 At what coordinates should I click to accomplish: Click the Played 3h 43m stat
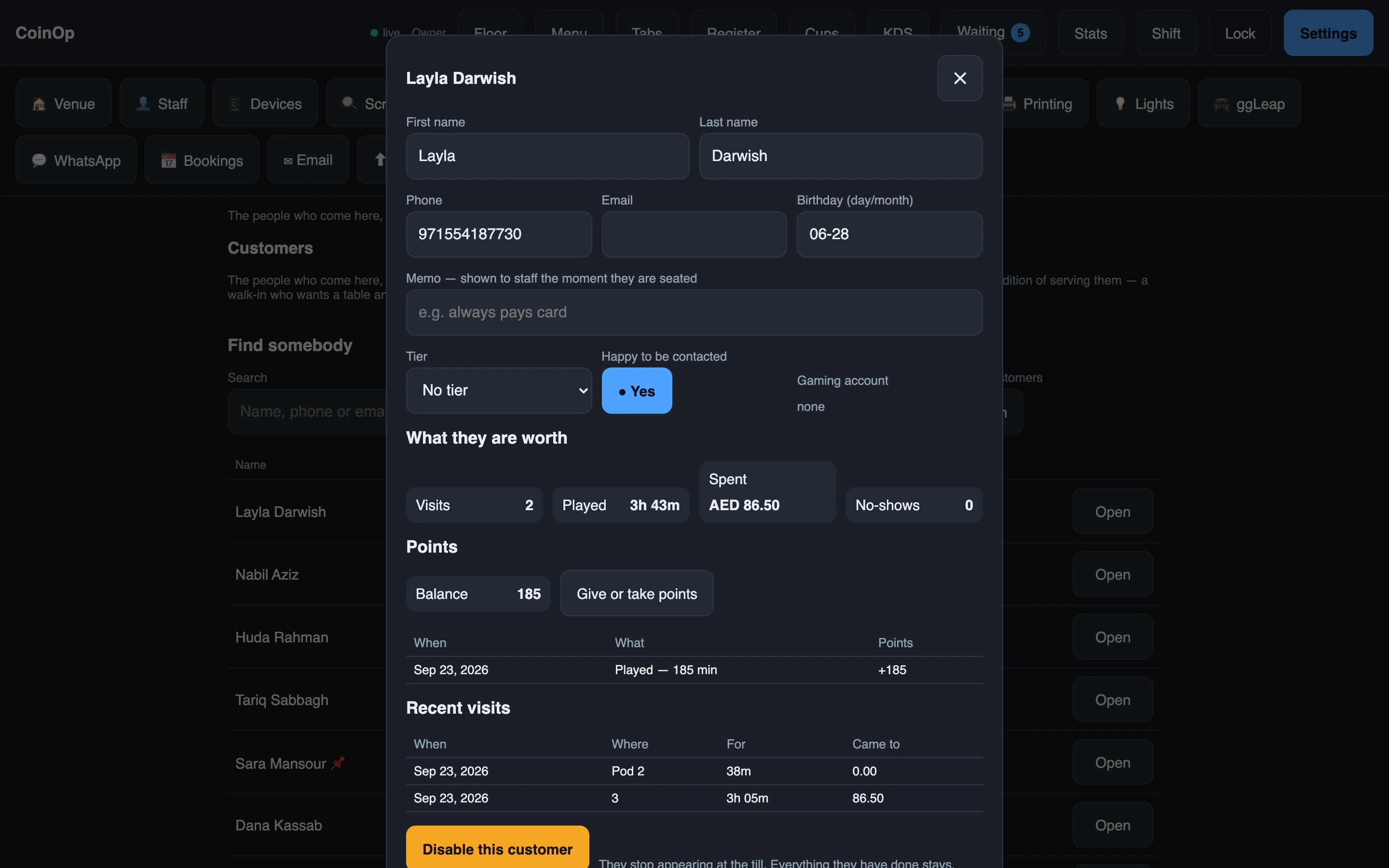coord(620,505)
